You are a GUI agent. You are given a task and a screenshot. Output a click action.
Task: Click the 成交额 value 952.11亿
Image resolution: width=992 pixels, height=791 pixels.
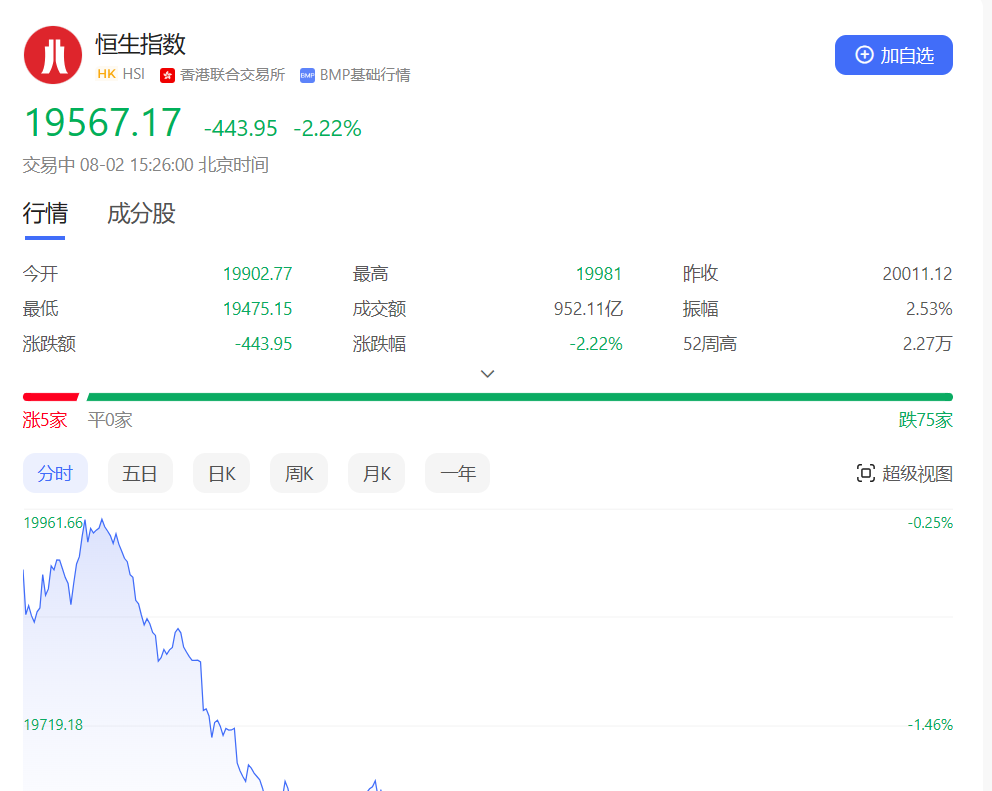(588, 309)
